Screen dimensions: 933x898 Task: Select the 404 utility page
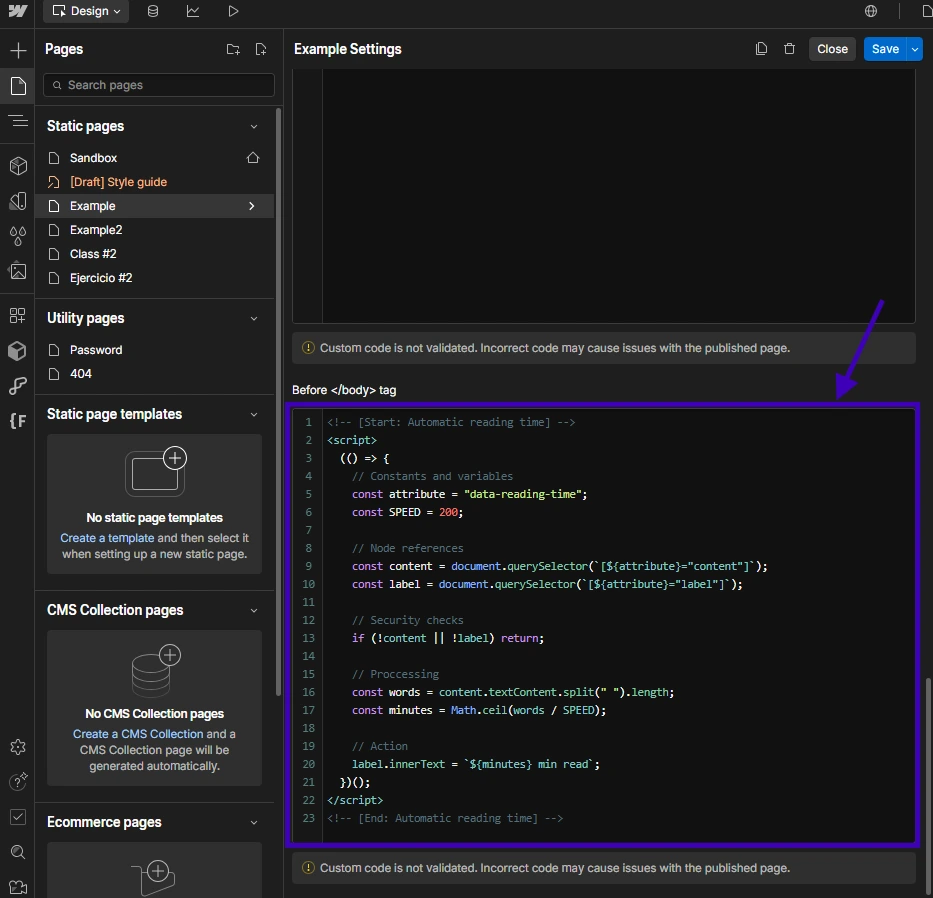pos(80,374)
